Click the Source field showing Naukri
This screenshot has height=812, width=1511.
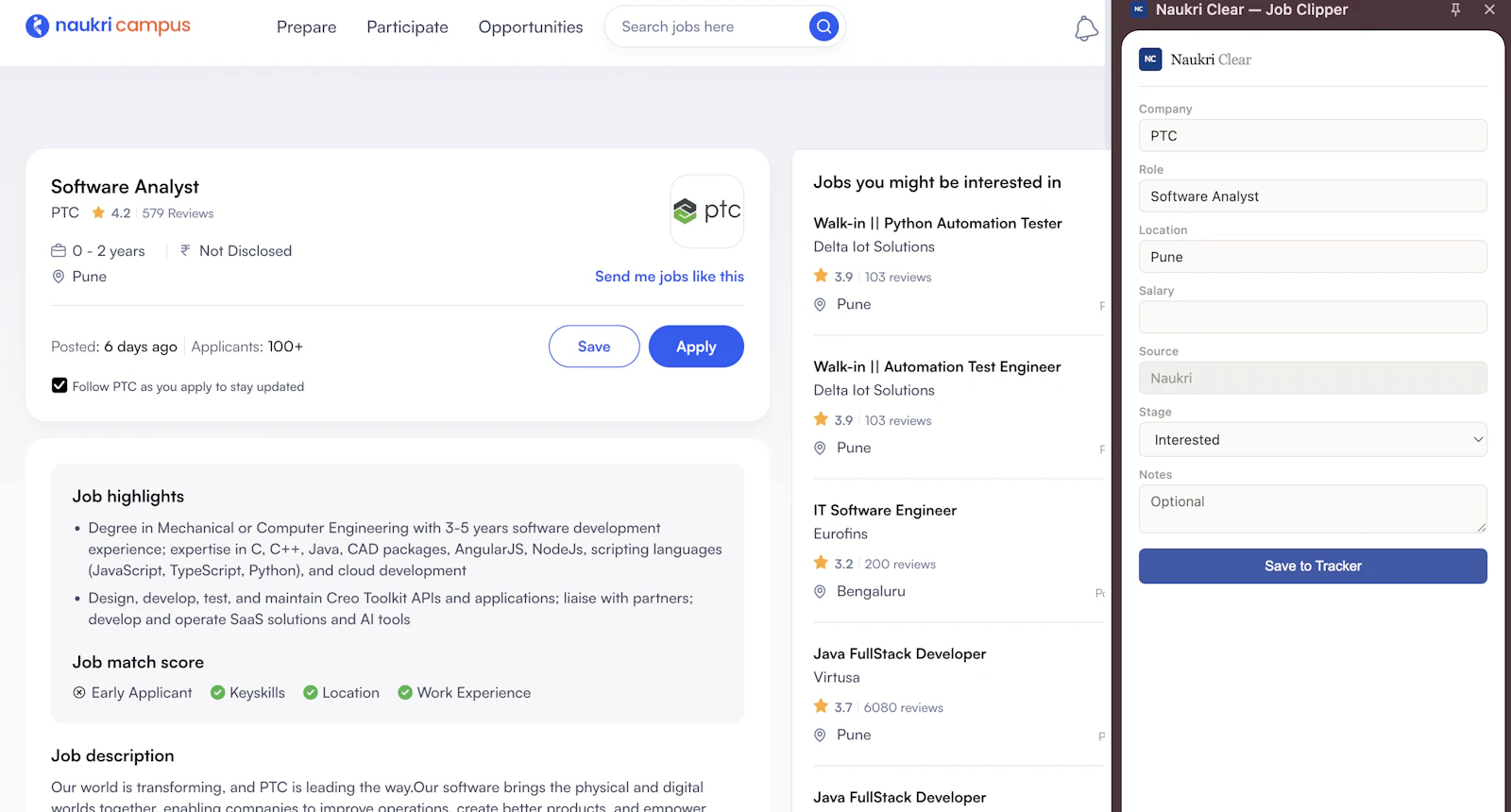[1313, 378]
